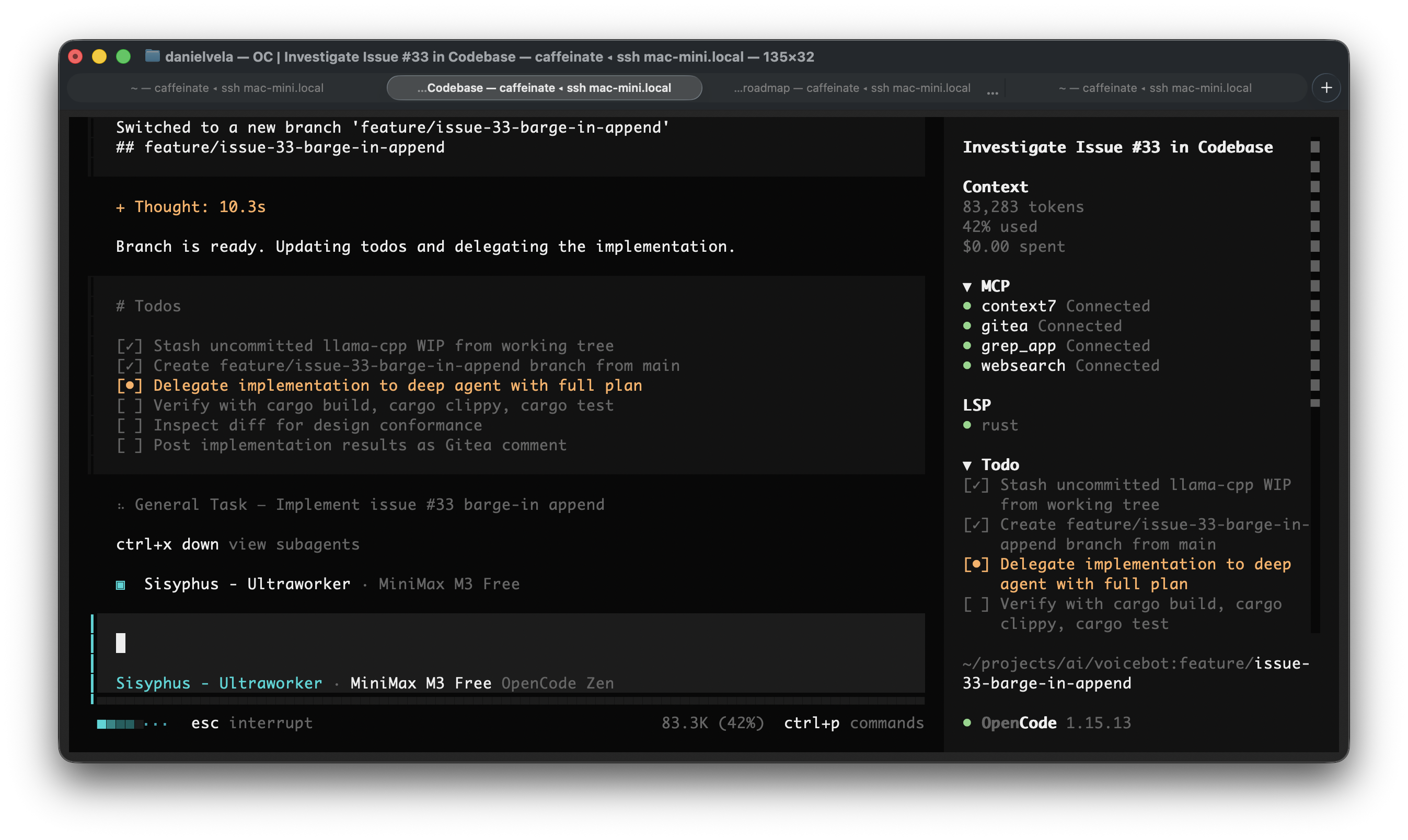Click '## feature/issue-33-barge-in-append' output line
The height and width of the screenshot is (840, 1408).
click(280, 147)
